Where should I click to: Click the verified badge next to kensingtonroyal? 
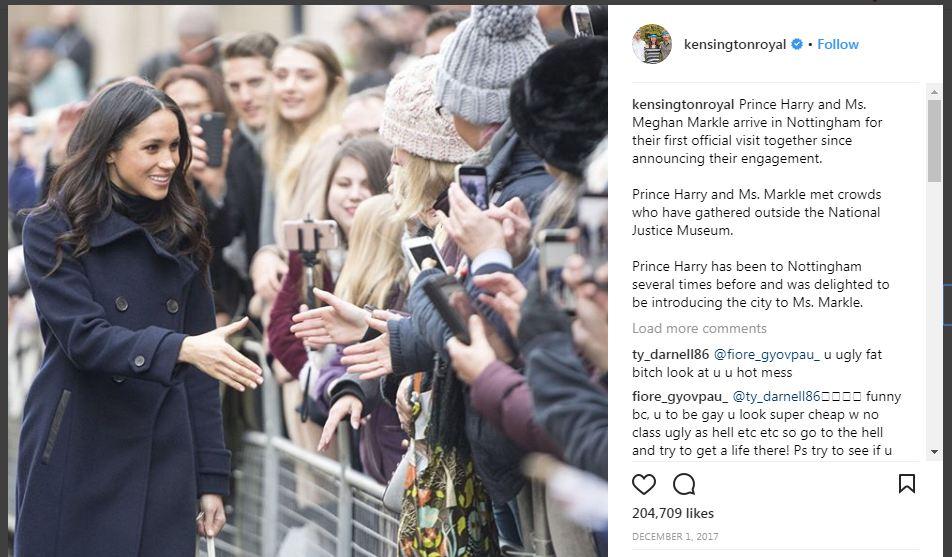click(797, 44)
